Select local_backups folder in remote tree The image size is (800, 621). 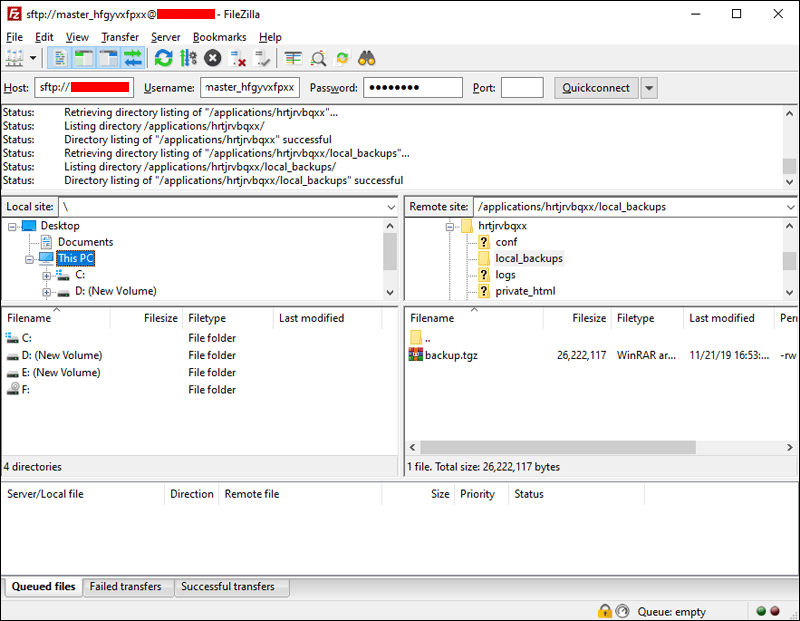pos(529,258)
